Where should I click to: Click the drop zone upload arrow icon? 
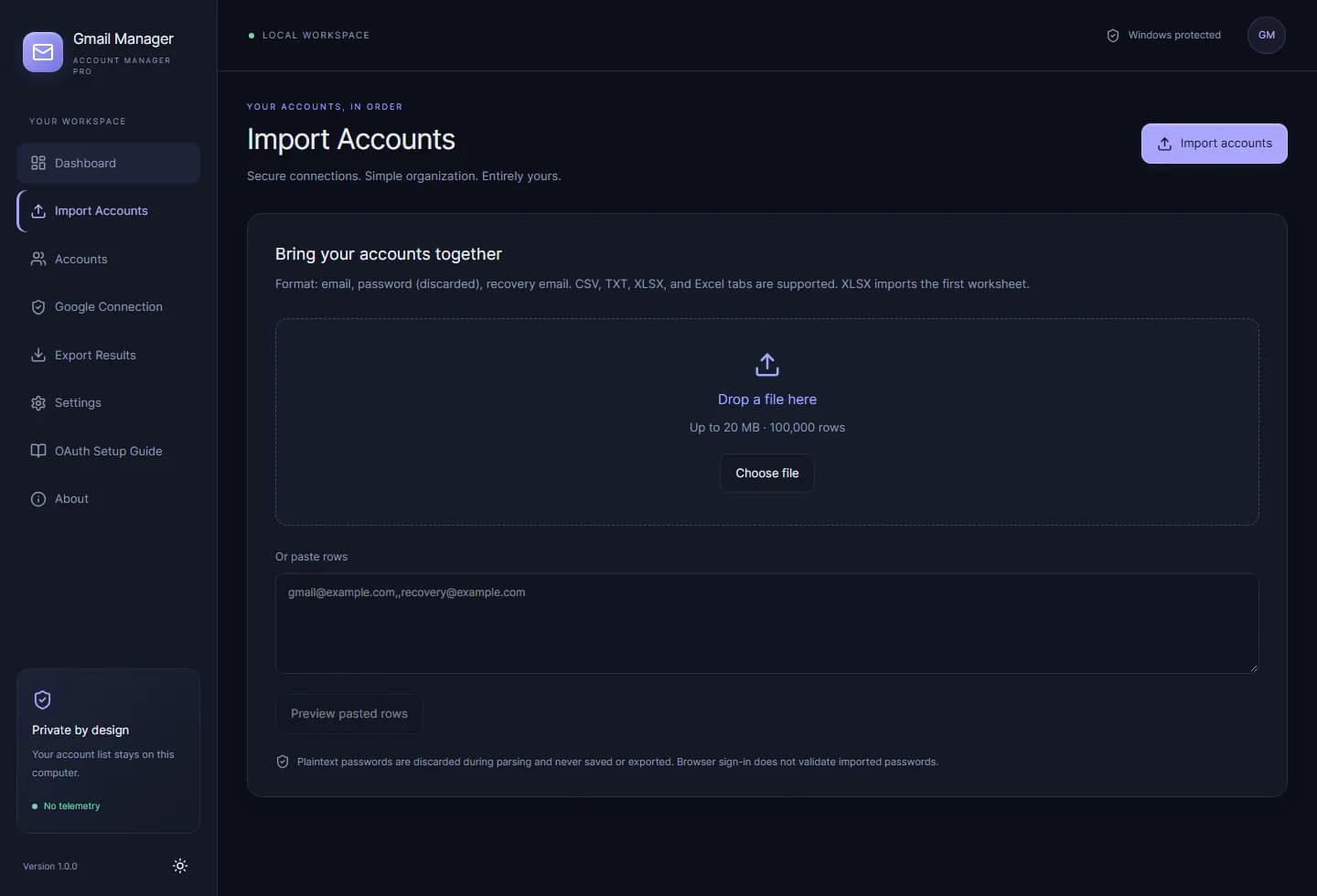[x=767, y=365]
